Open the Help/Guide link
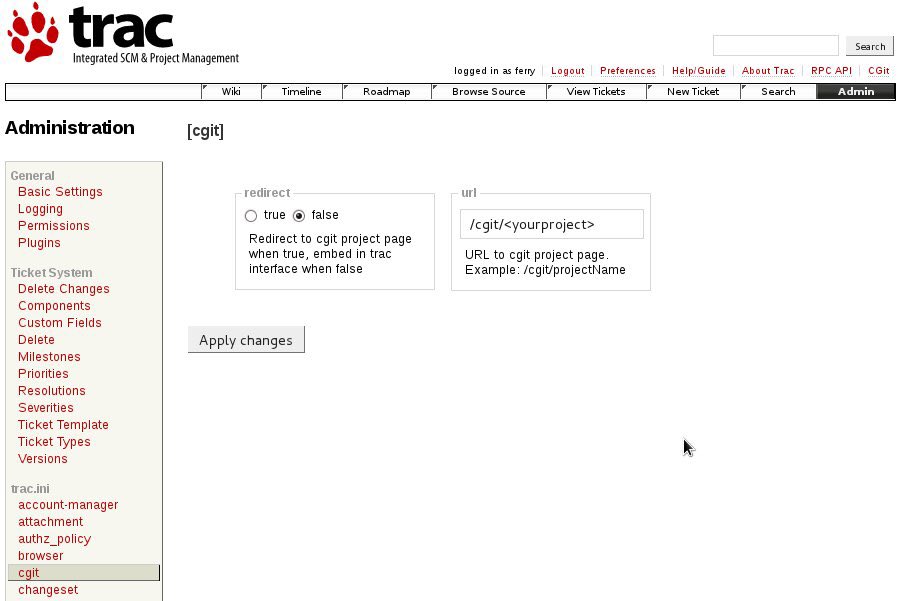The height and width of the screenshot is (601, 898). 699,71
